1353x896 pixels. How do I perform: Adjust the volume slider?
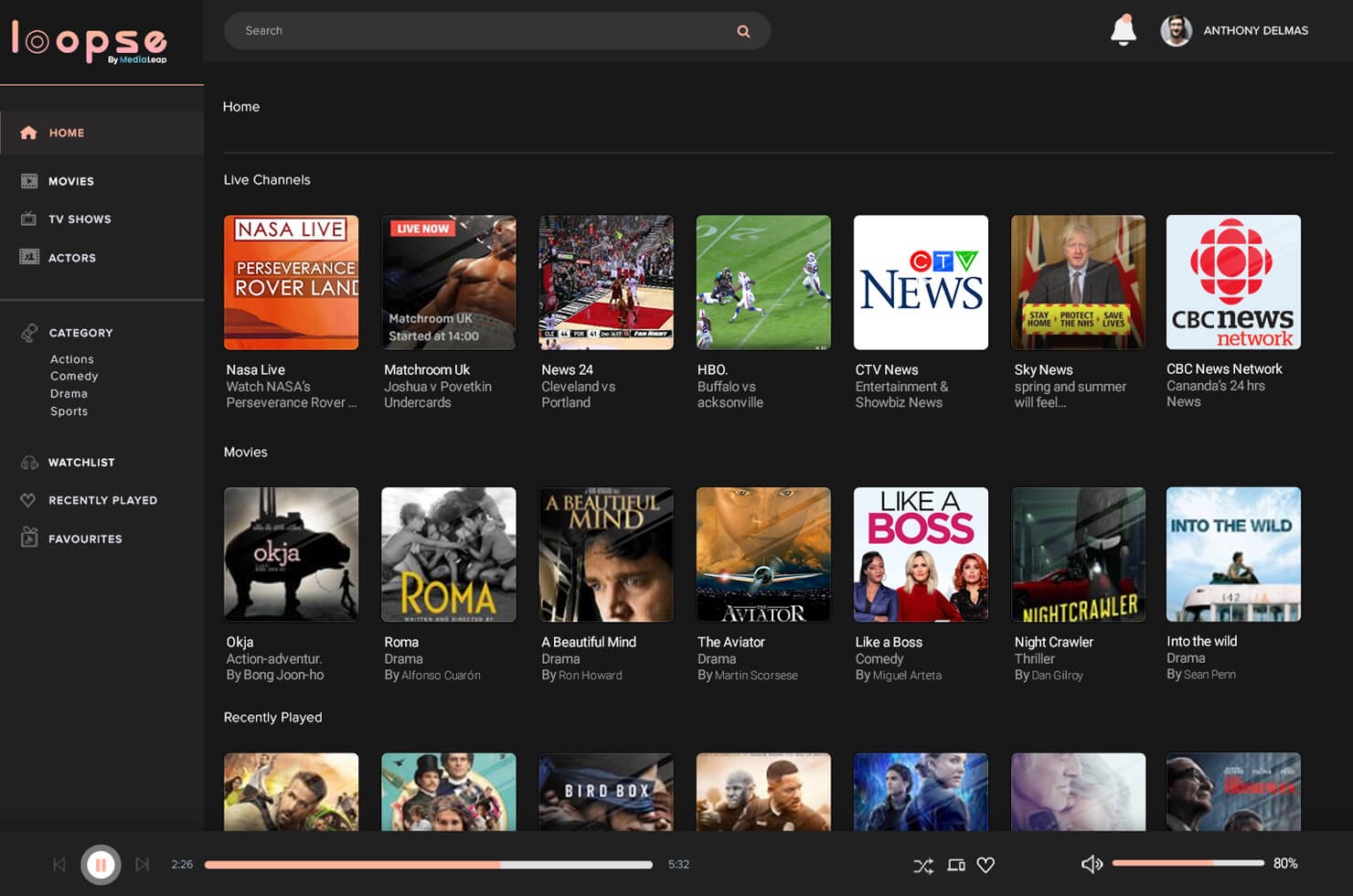click(x=1188, y=863)
